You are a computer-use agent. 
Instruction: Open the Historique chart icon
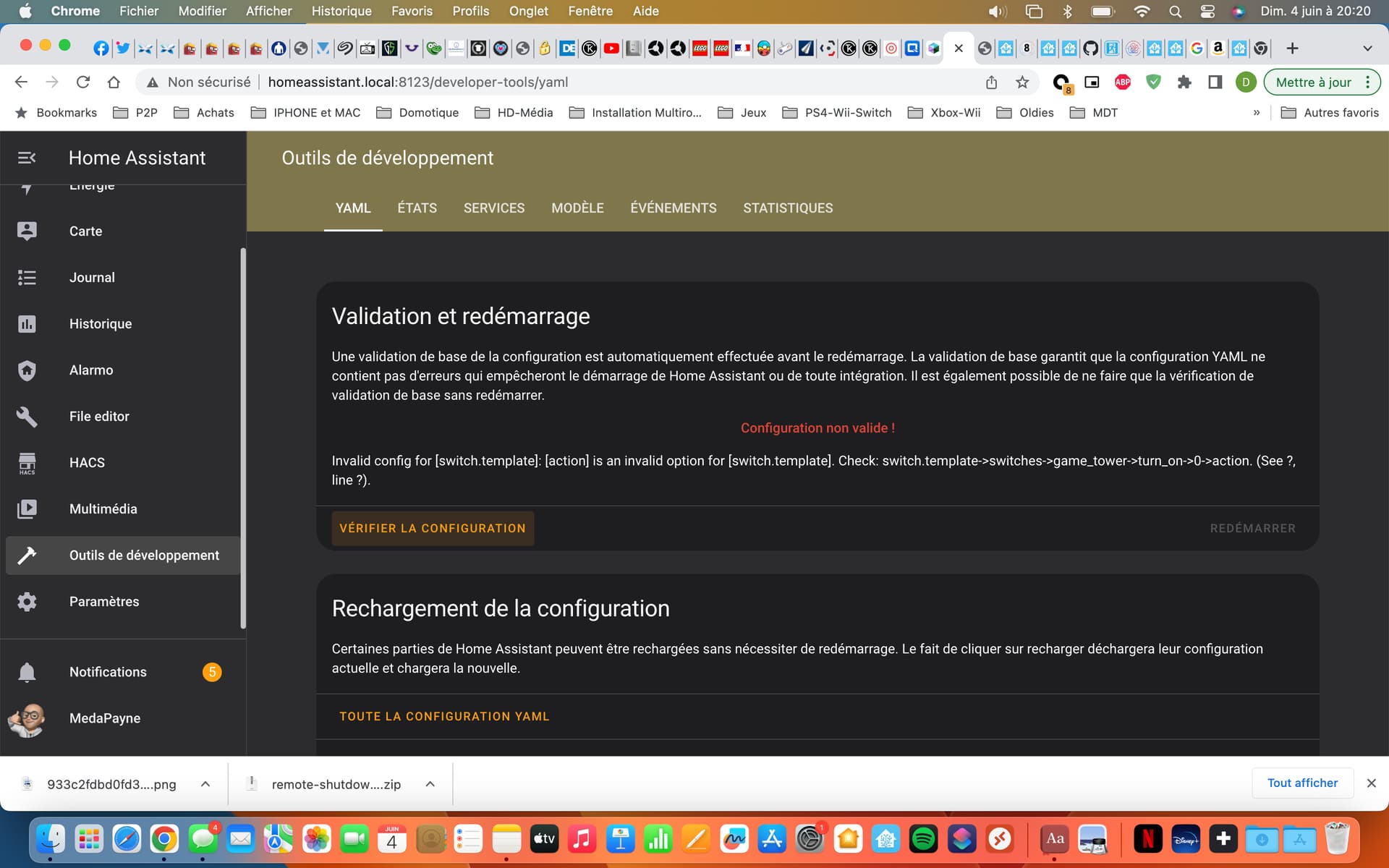(x=27, y=323)
